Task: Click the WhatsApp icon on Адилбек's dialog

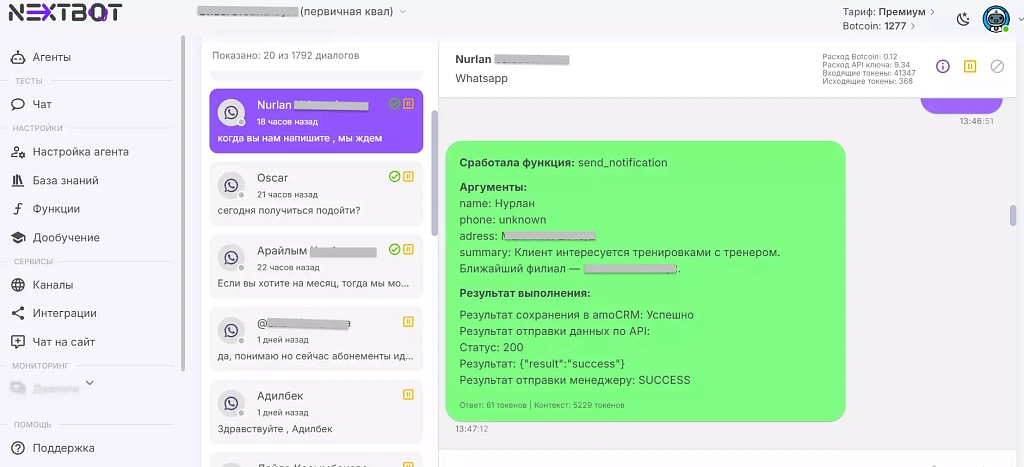Action: 232,402
